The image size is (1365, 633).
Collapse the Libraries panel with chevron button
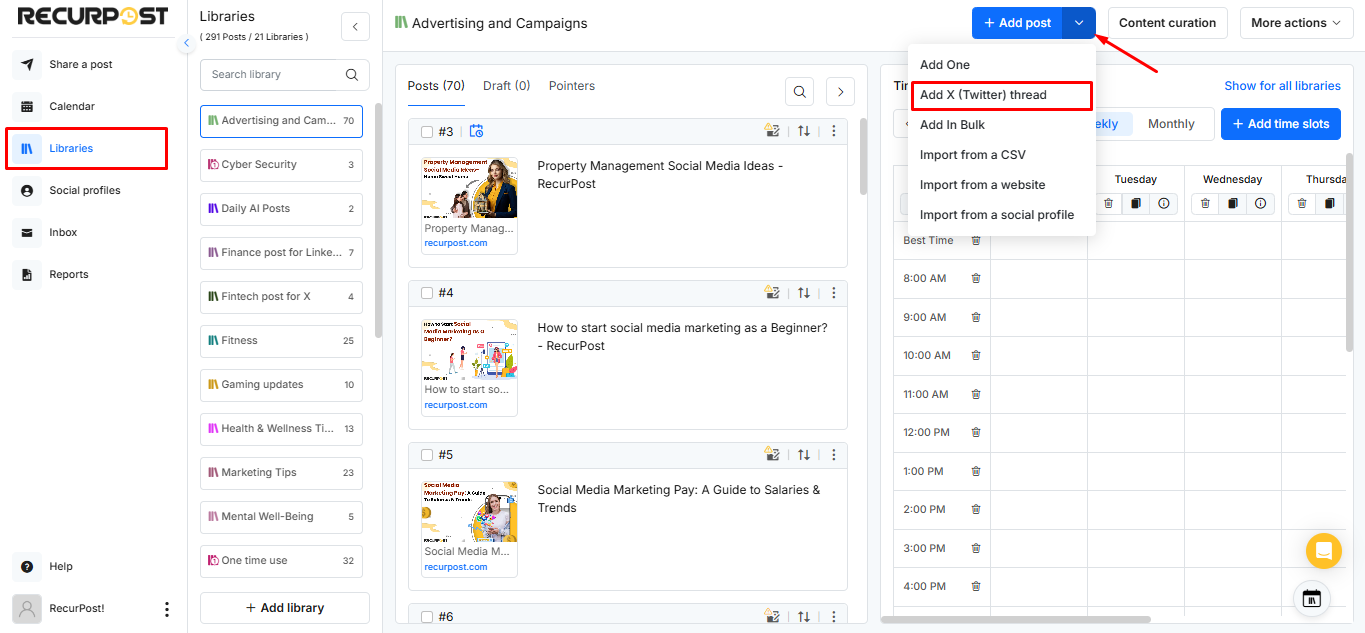coord(355,26)
